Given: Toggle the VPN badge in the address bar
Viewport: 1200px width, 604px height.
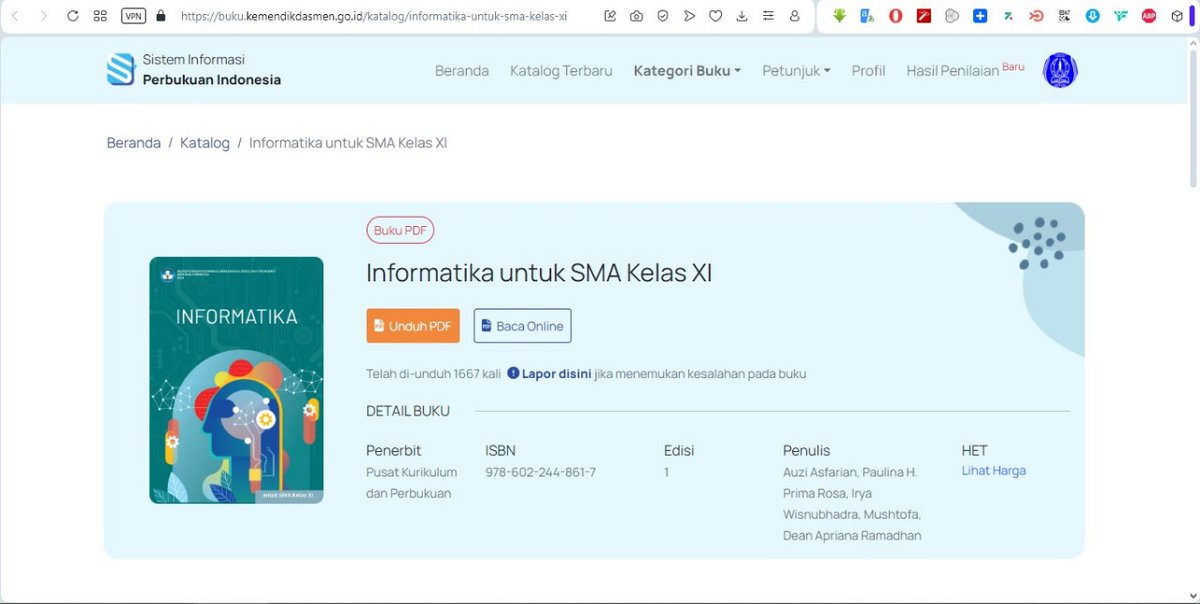Looking at the screenshot, I should click(132, 15).
